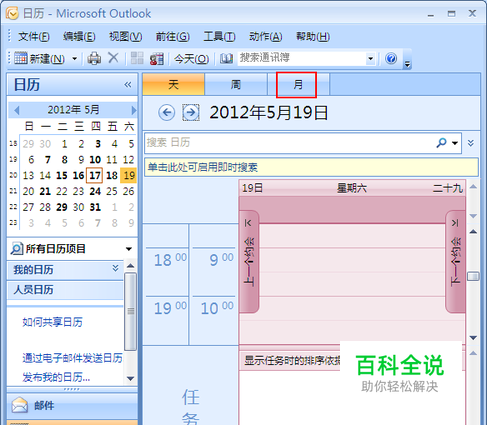This screenshot has width=487, height=425.
Task: Open search options dropdown arrow
Action: coord(455,143)
